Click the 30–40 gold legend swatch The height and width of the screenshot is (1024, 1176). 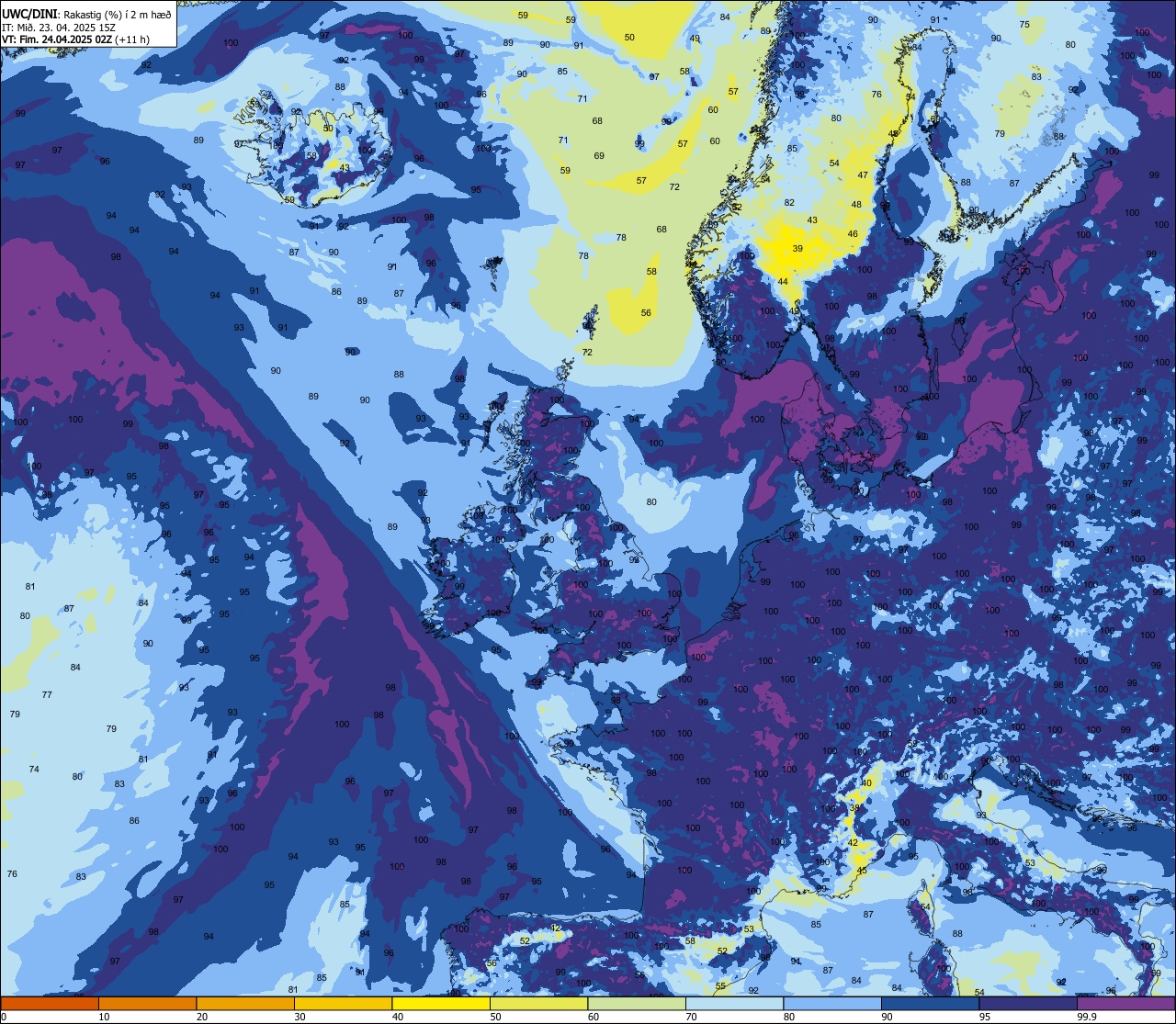(343, 1003)
